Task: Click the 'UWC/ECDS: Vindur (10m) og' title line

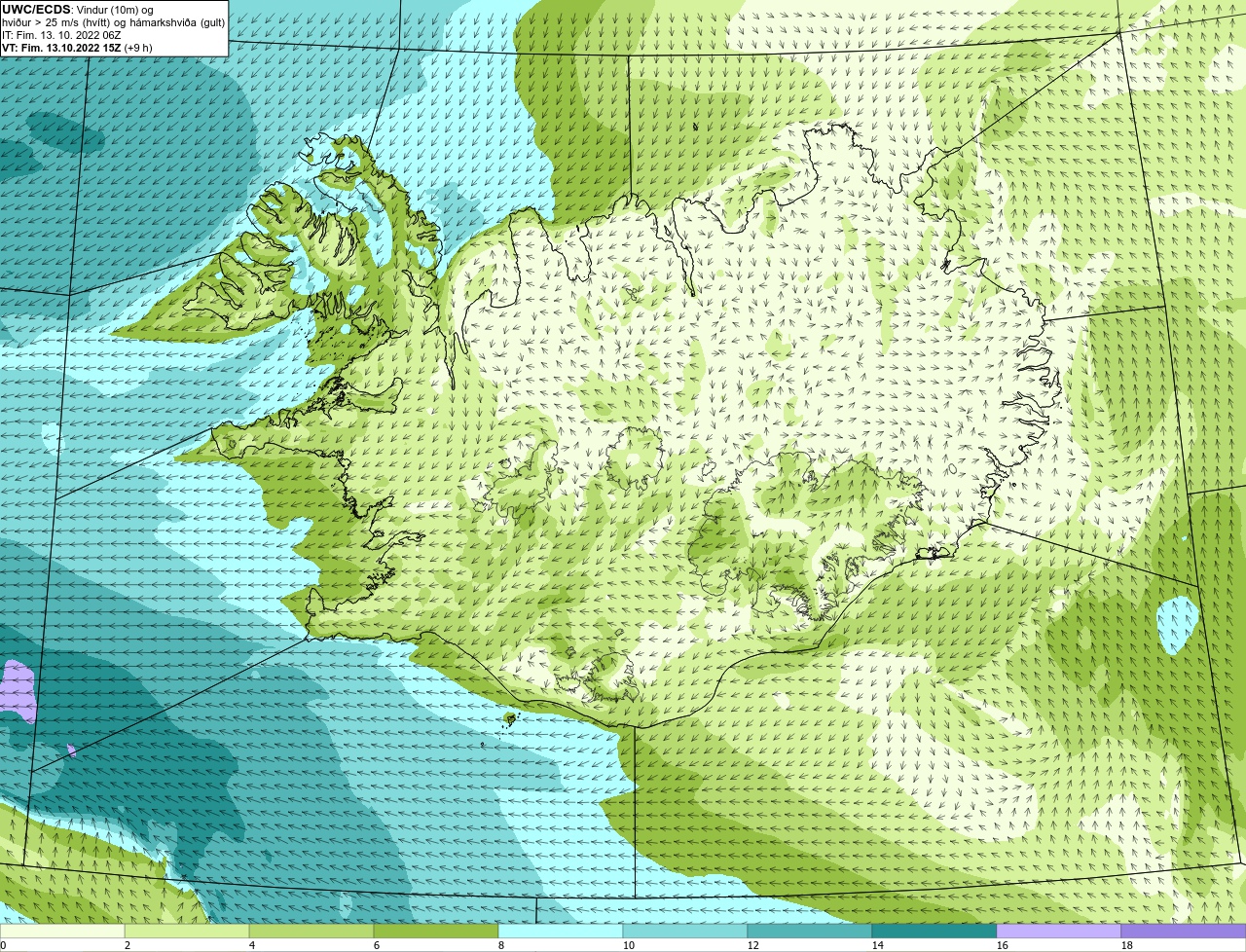Action: [78, 10]
